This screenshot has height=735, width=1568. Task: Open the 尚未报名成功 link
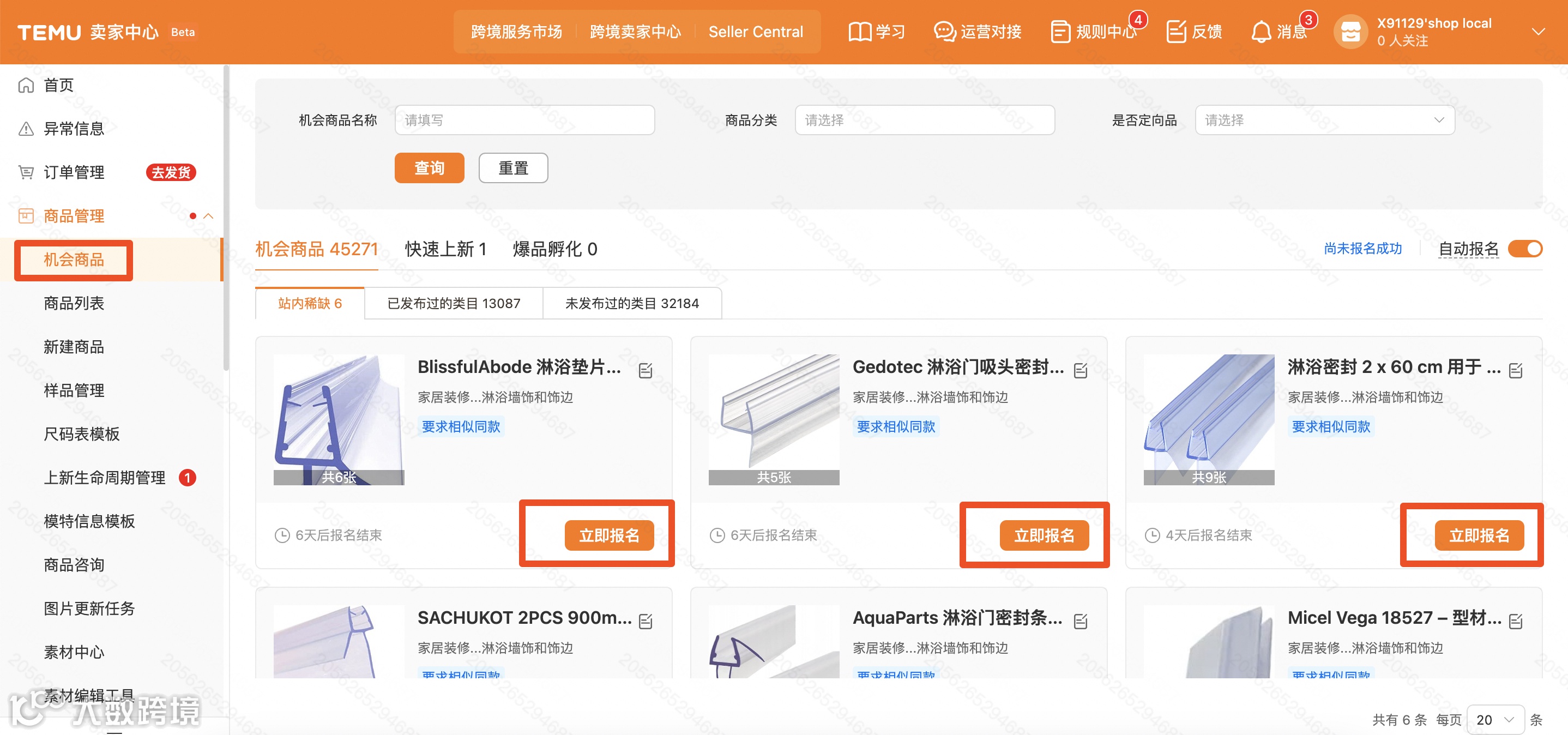point(1362,249)
